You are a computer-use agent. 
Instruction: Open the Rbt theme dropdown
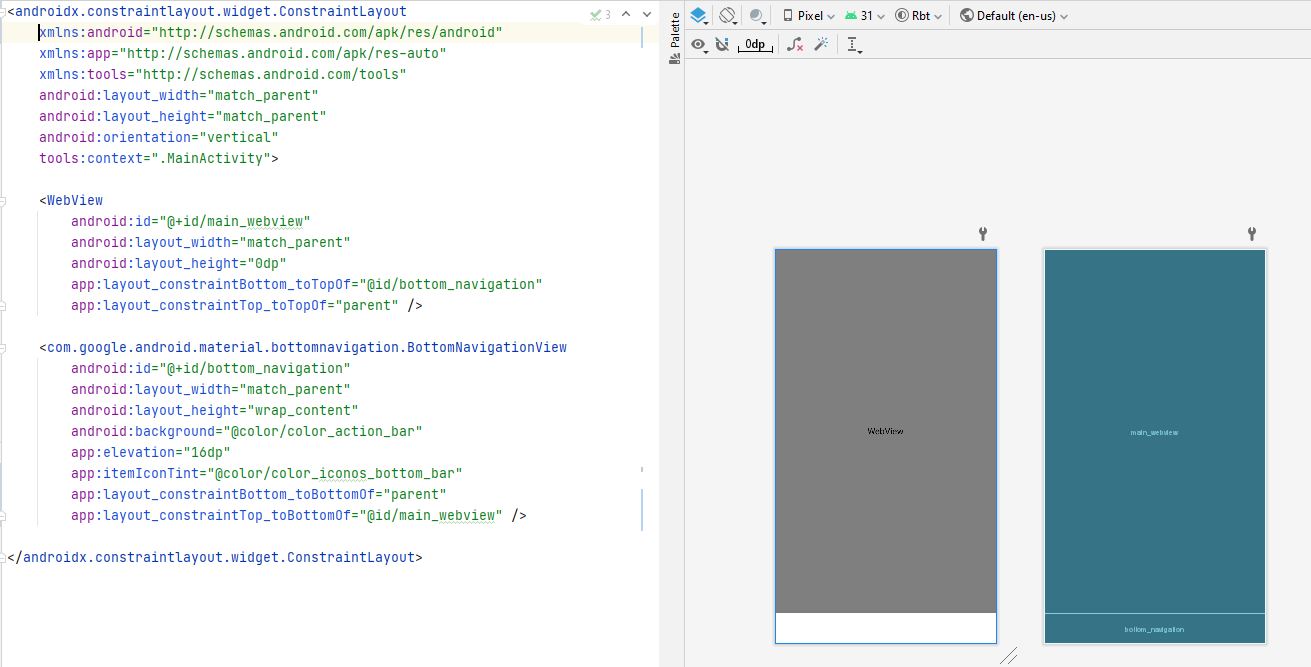[918, 16]
